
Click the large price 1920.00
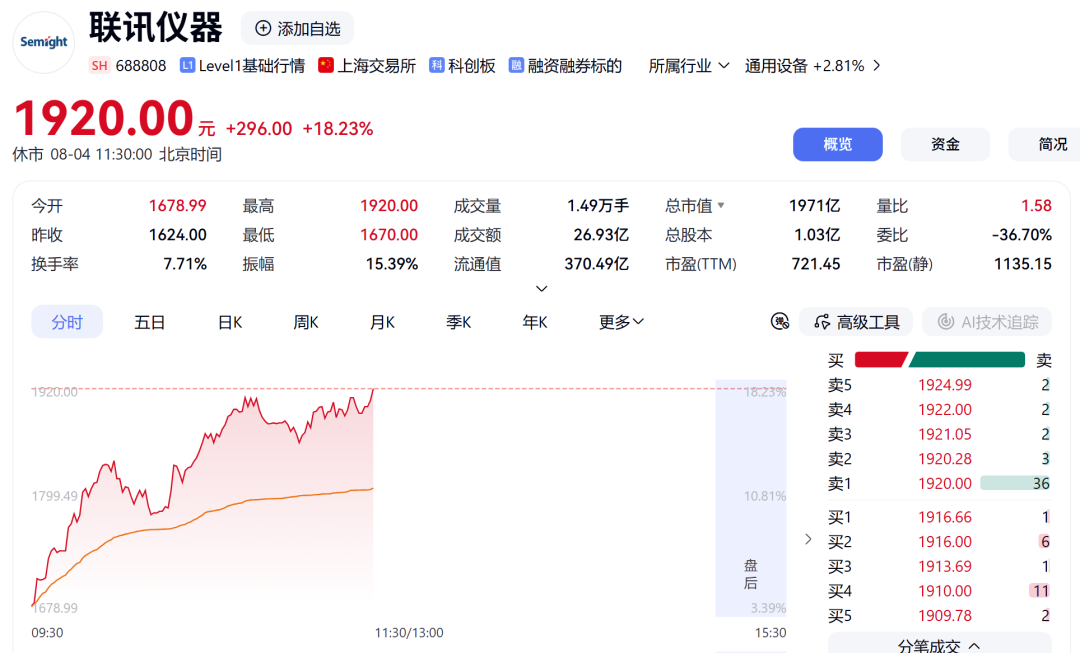[104, 118]
